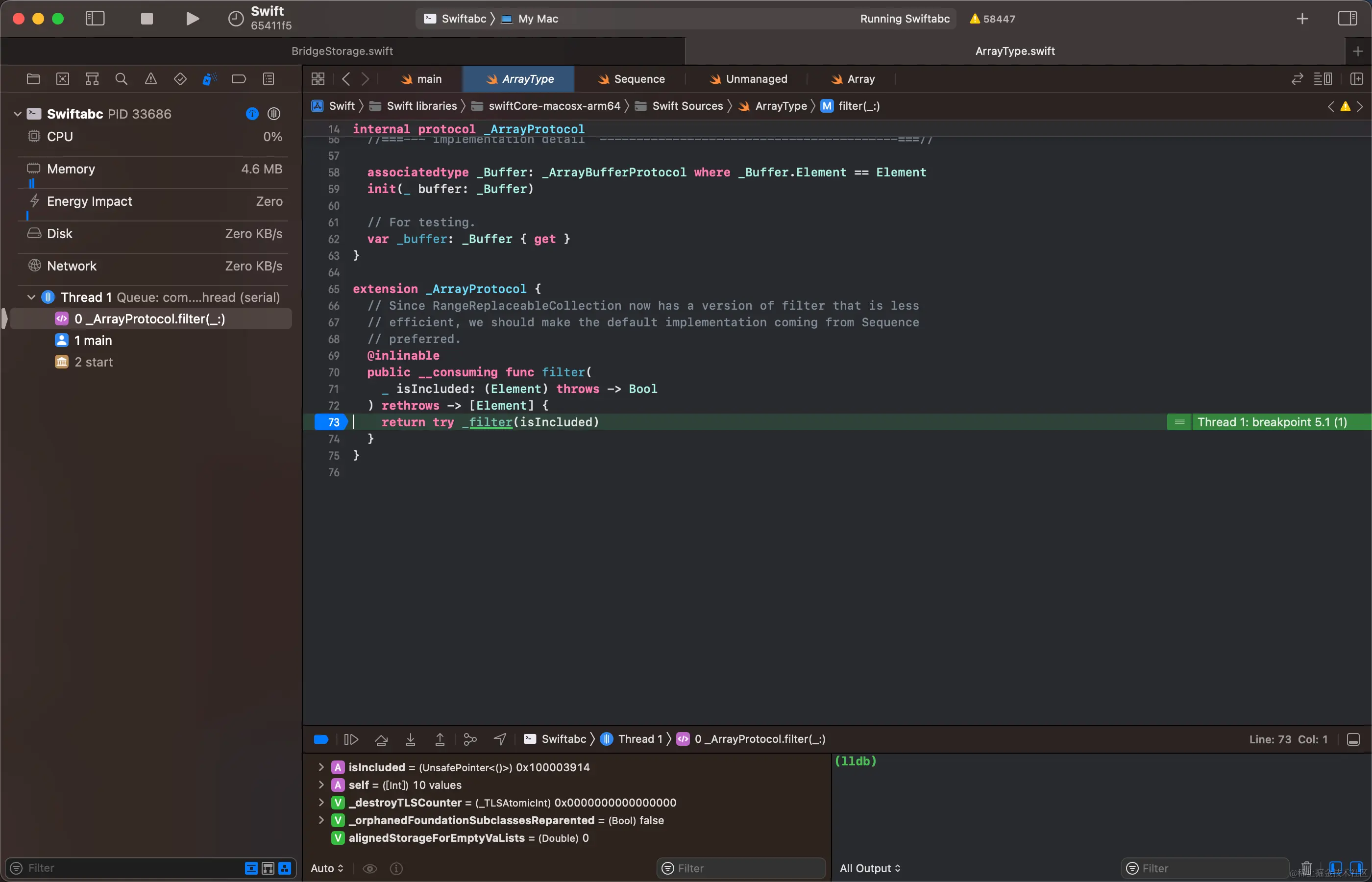Enable code review changes arrows icon

(1297, 79)
